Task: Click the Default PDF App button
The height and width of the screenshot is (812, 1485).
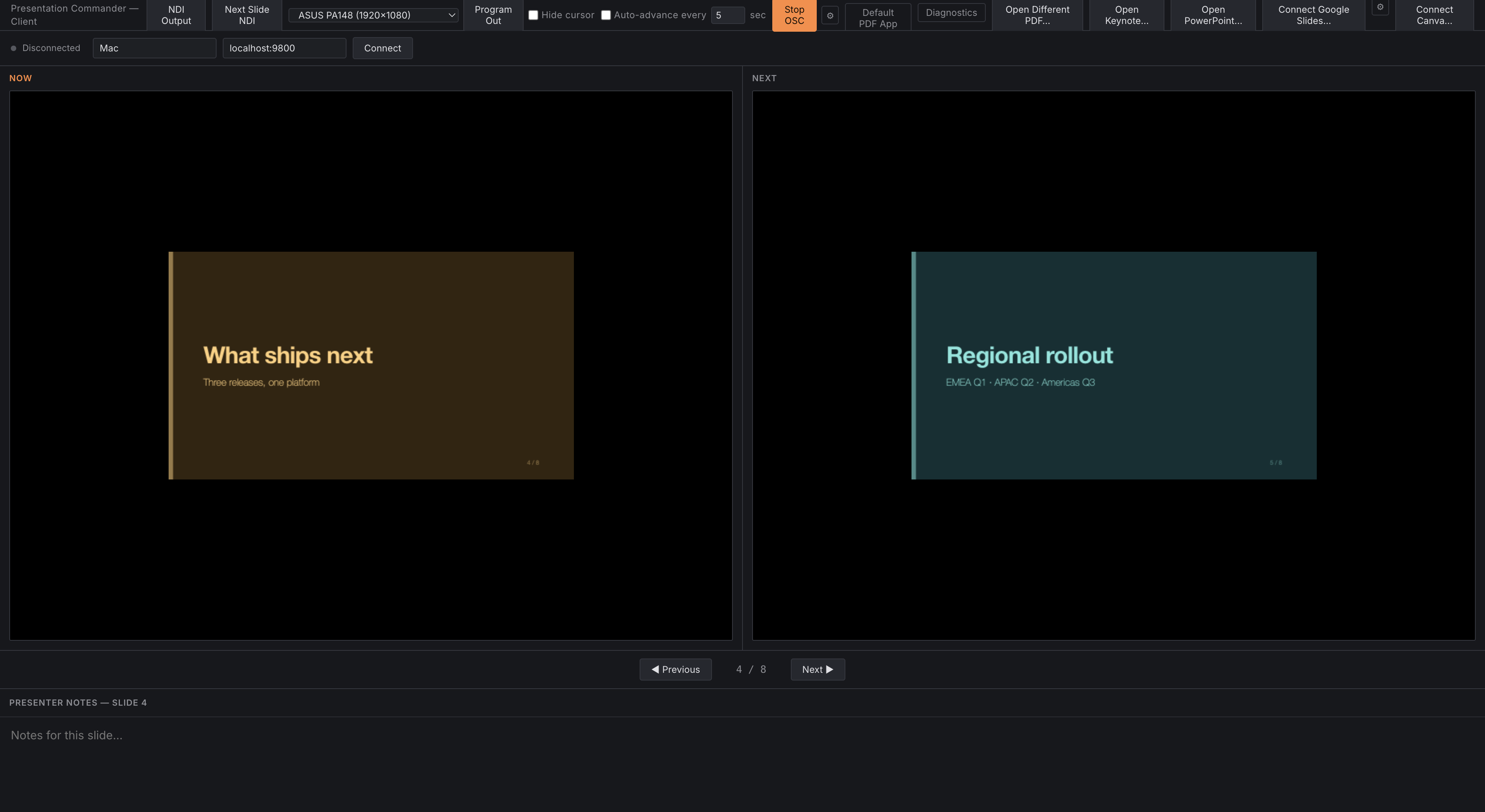Action: (x=877, y=18)
